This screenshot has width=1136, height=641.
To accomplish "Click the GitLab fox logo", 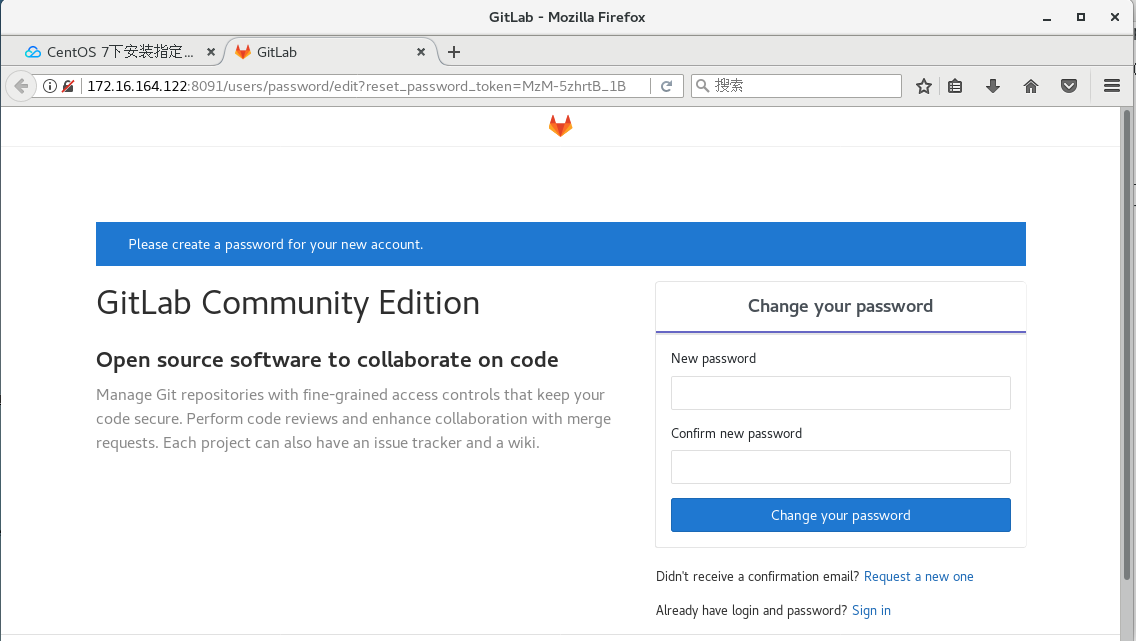I will [x=560, y=126].
